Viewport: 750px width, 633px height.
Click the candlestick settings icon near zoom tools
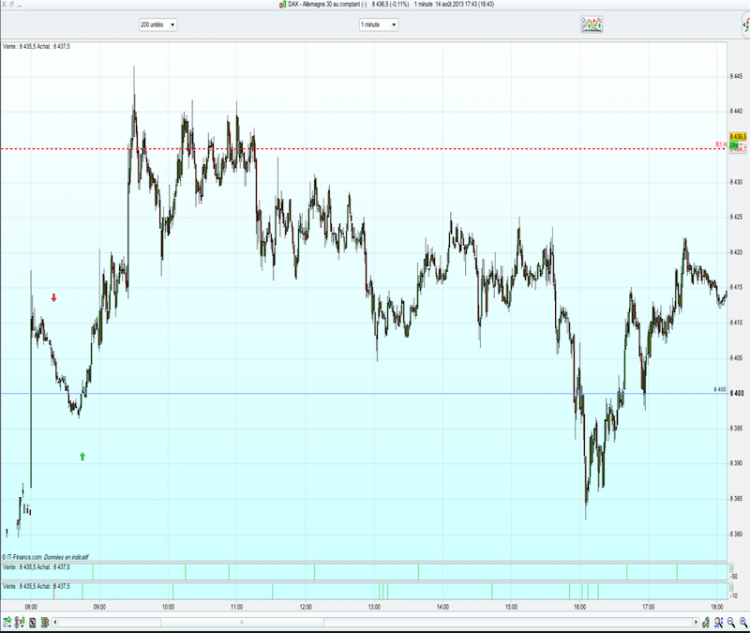[x=706, y=622]
